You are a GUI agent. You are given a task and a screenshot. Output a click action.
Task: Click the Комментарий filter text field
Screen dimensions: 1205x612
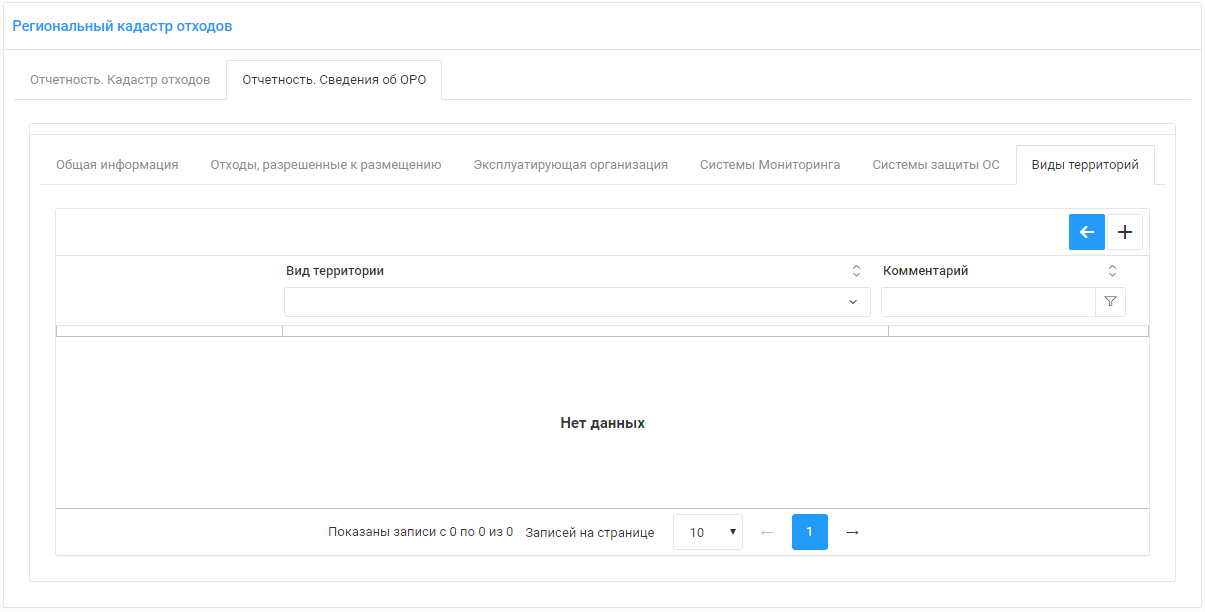(x=987, y=302)
